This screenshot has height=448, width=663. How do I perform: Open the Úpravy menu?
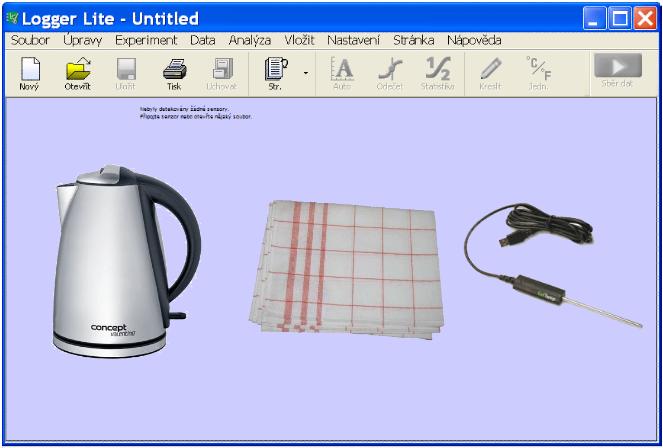(x=82, y=41)
